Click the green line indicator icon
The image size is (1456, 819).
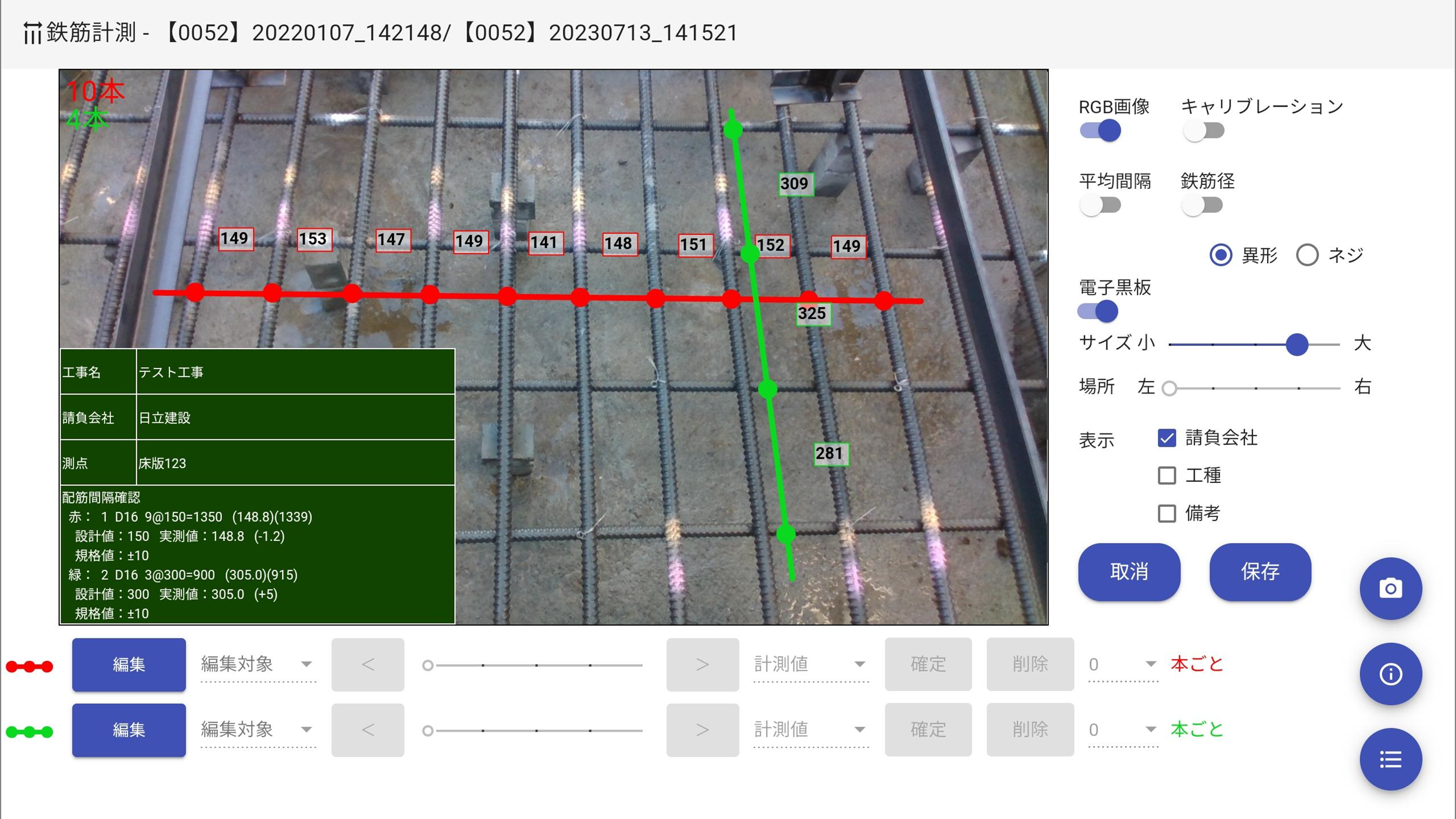pos(29,732)
